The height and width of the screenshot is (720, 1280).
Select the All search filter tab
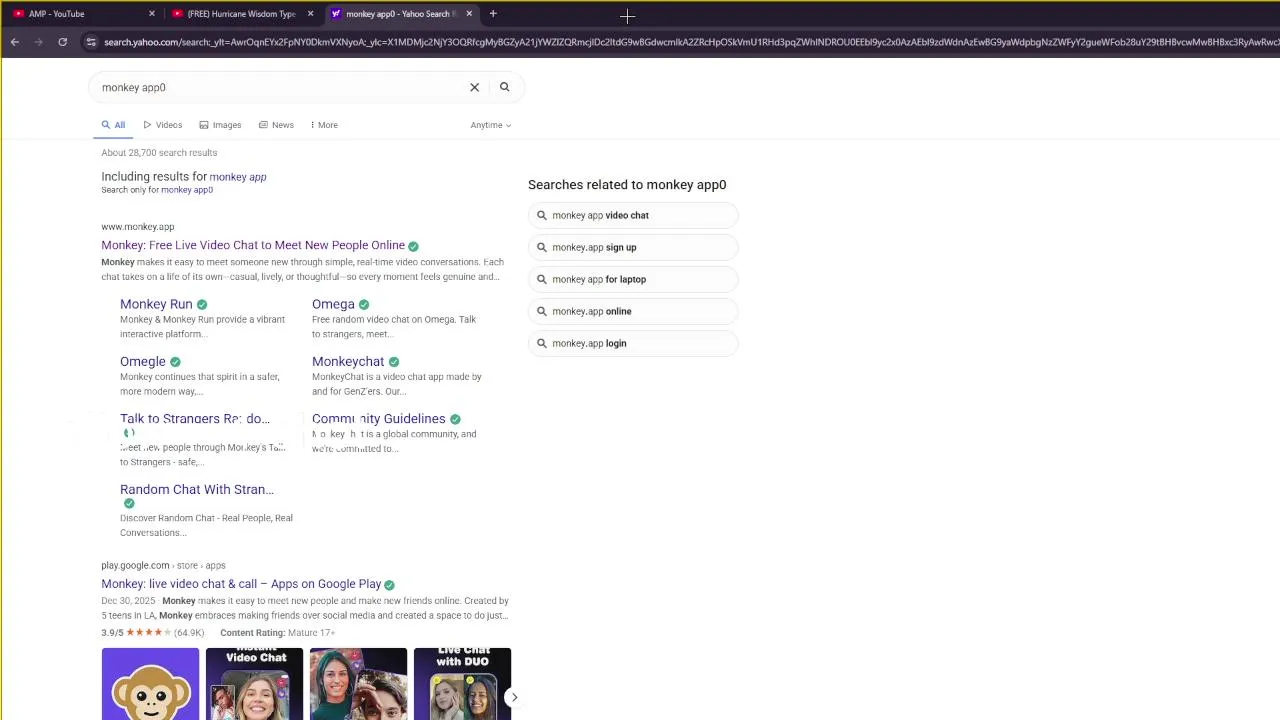point(113,125)
